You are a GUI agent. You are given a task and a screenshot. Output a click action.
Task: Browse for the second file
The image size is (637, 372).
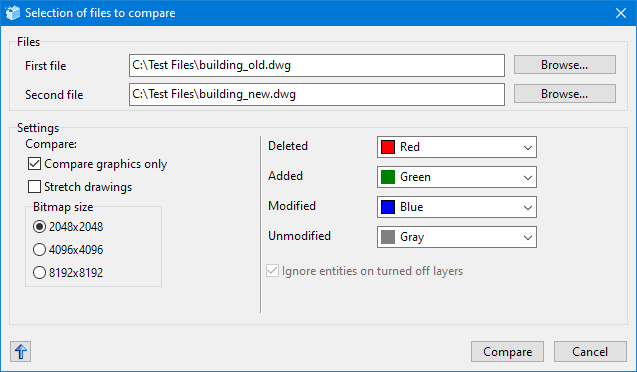565,94
